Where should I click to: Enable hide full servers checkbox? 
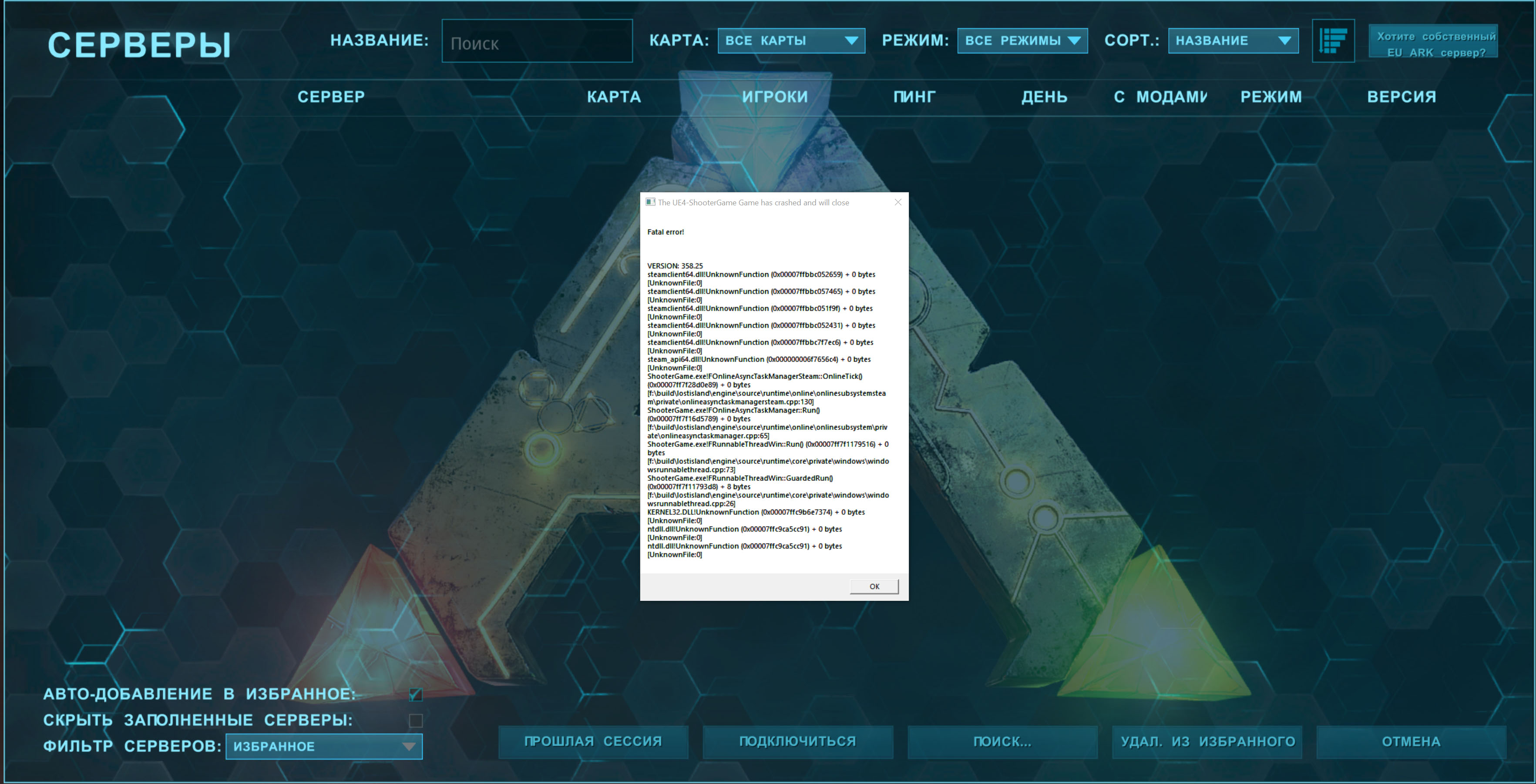pyautogui.click(x=416, y=720)
